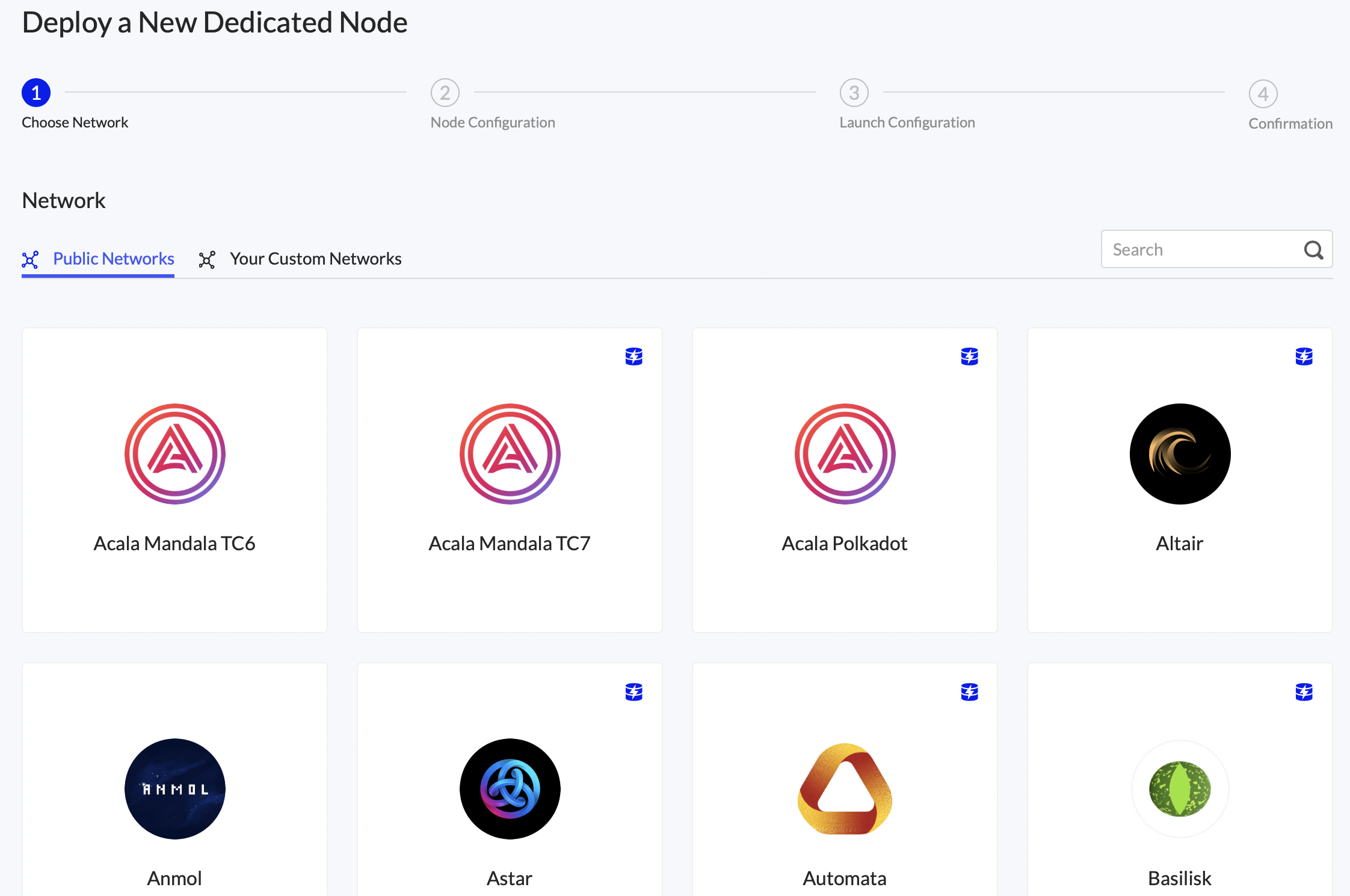This screenshot has width=1350, height=896.
Task: Click Acala Polkadot database bolt badge
Action: pos(969,357)
